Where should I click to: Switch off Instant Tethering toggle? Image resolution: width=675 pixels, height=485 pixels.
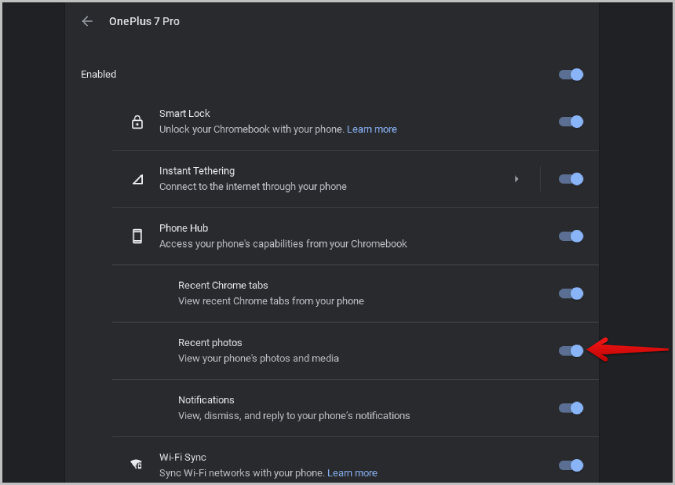coord(571,179)
